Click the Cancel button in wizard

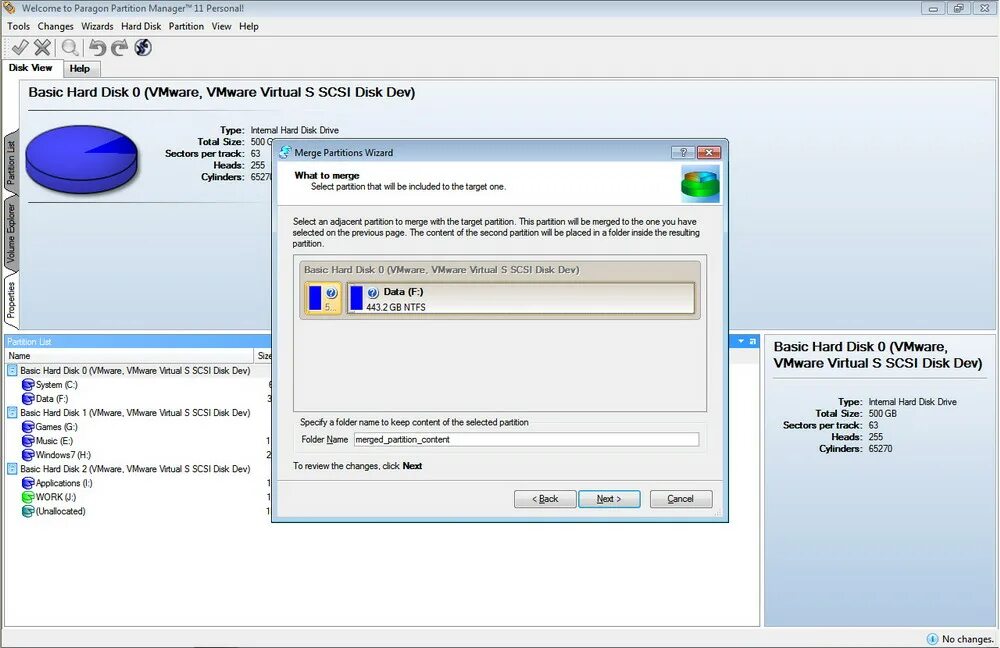(x=680, y=499)
